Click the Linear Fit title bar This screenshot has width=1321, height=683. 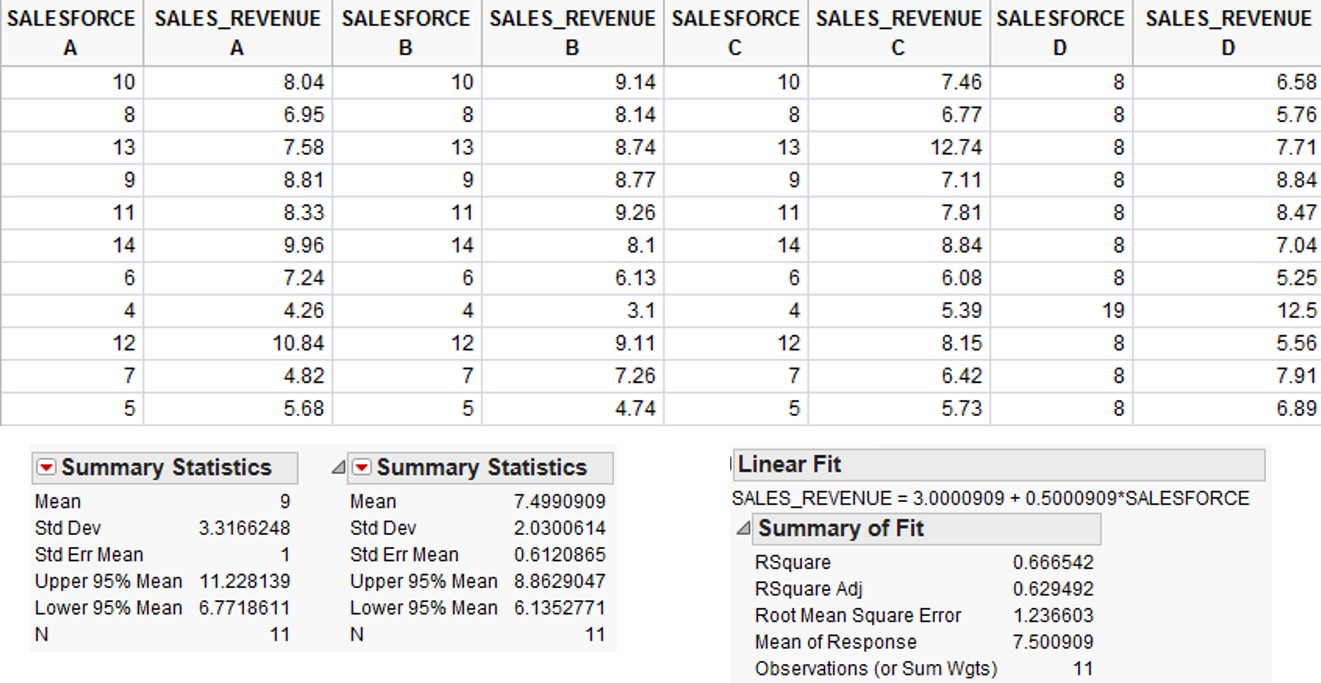tap(998, 465)
